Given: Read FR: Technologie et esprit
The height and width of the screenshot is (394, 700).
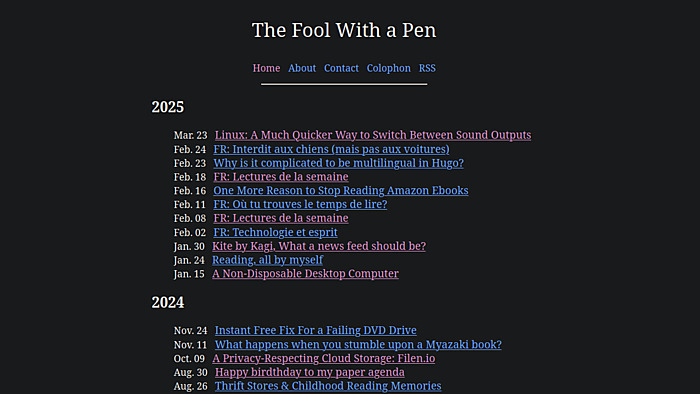Looking at the screenshot, I should click(x=275, y=232).
